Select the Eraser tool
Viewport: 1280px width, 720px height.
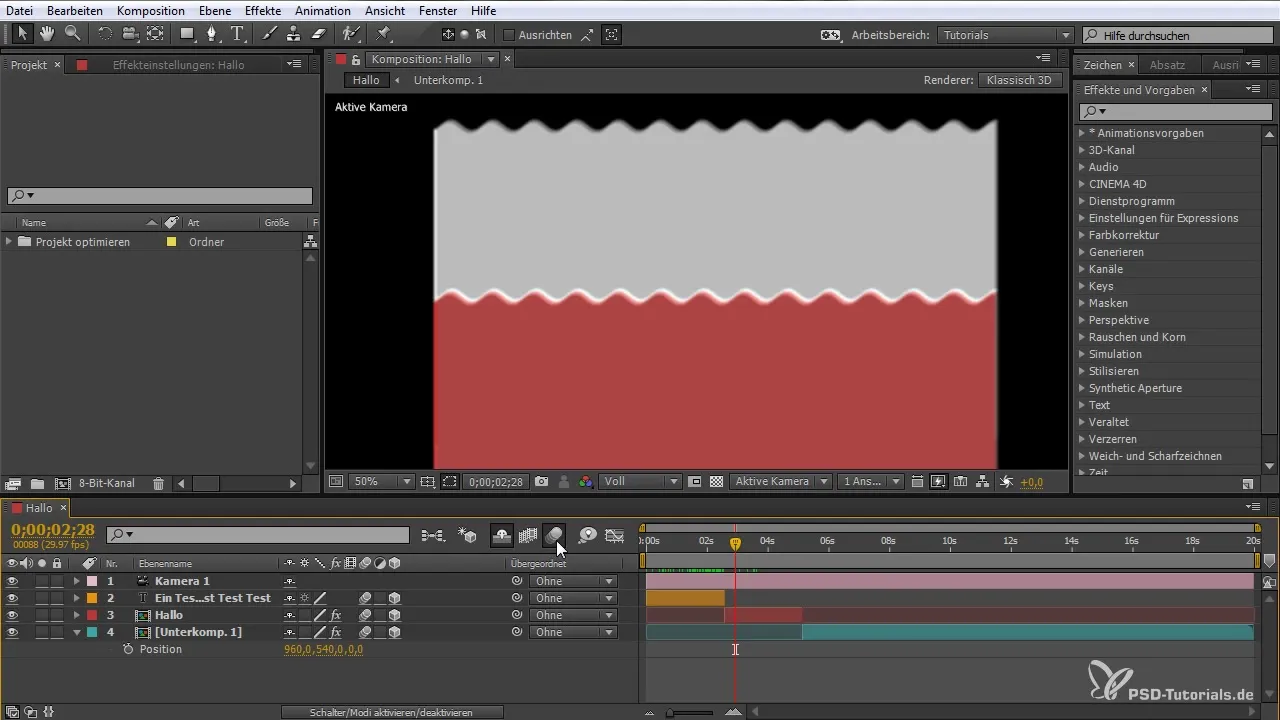tap(318, 34)
